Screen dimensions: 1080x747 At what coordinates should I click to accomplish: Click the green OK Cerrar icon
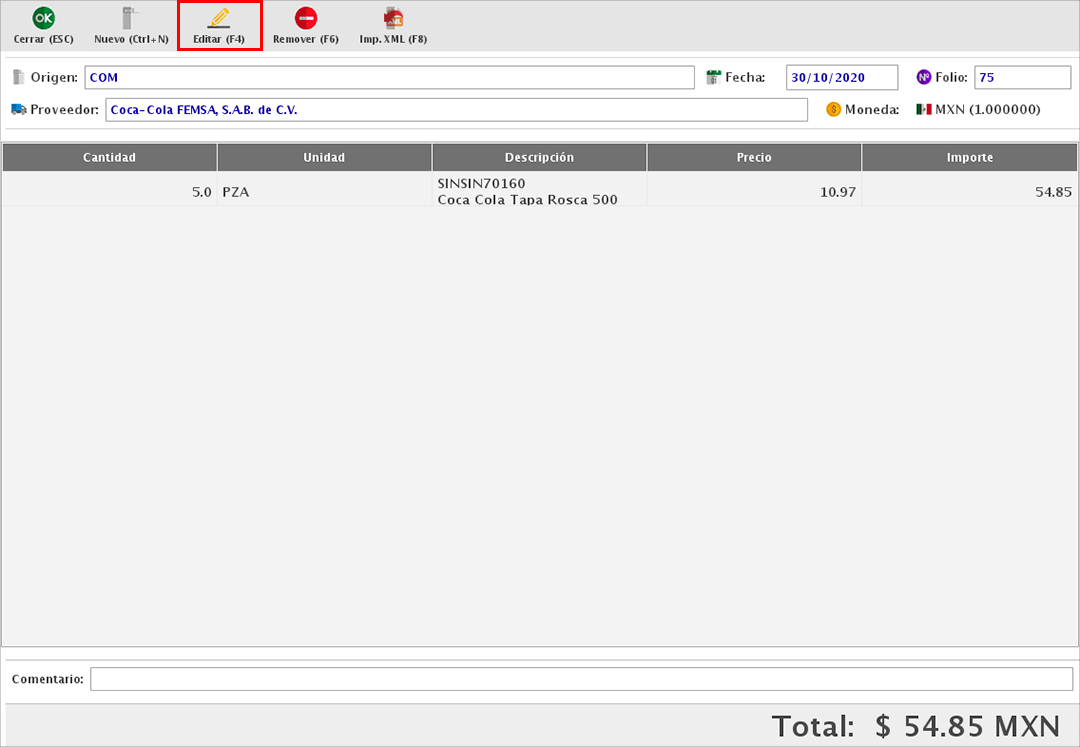[43, 18]
